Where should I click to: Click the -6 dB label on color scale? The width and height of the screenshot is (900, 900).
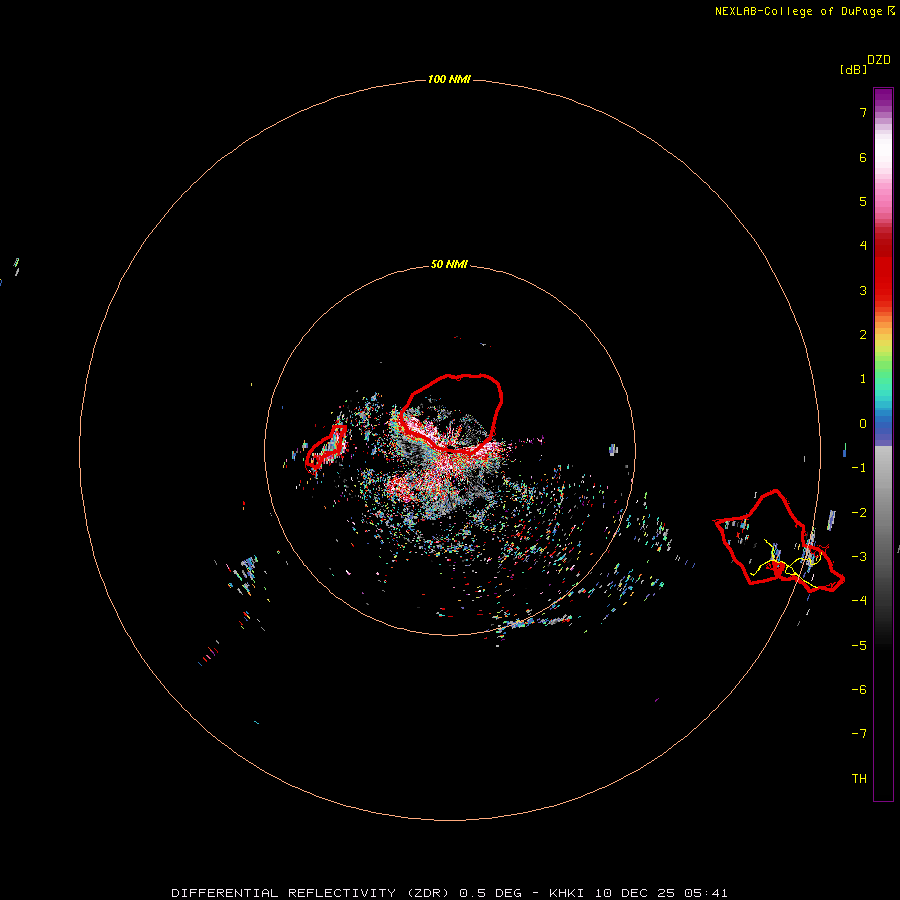pyautogui.click(x=859, y=690)
